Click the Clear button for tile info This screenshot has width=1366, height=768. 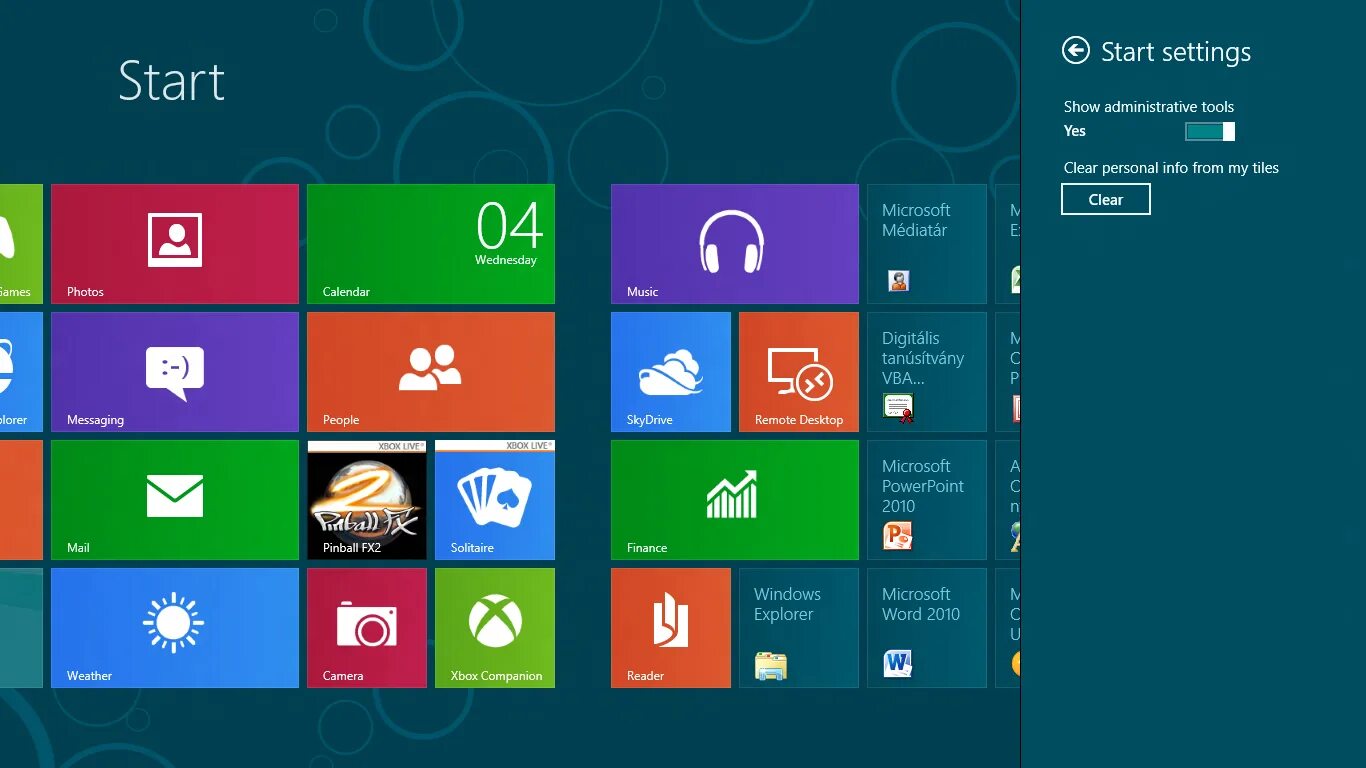1106,199
